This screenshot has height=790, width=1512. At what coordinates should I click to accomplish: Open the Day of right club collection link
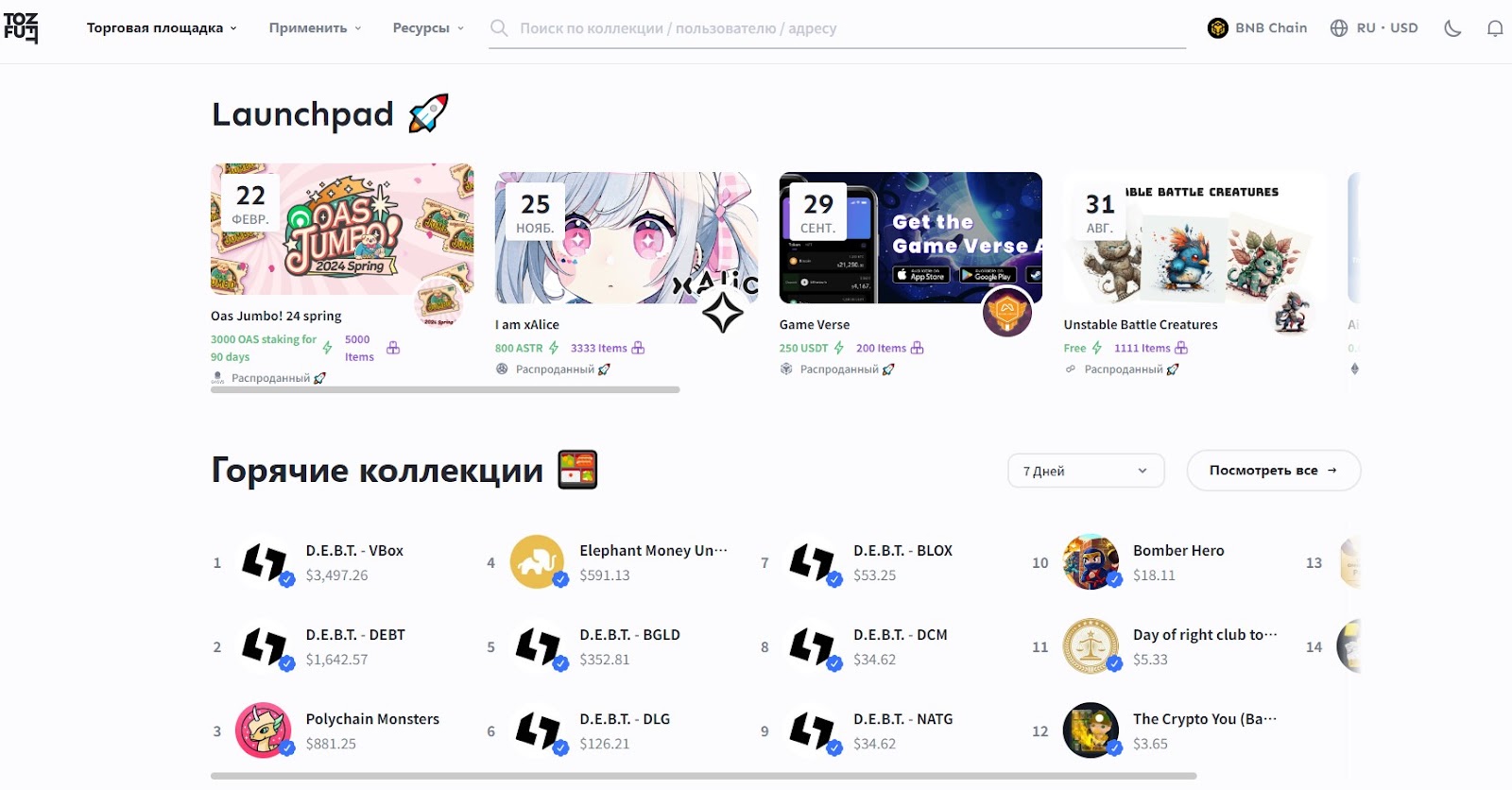pos(1205,635)
